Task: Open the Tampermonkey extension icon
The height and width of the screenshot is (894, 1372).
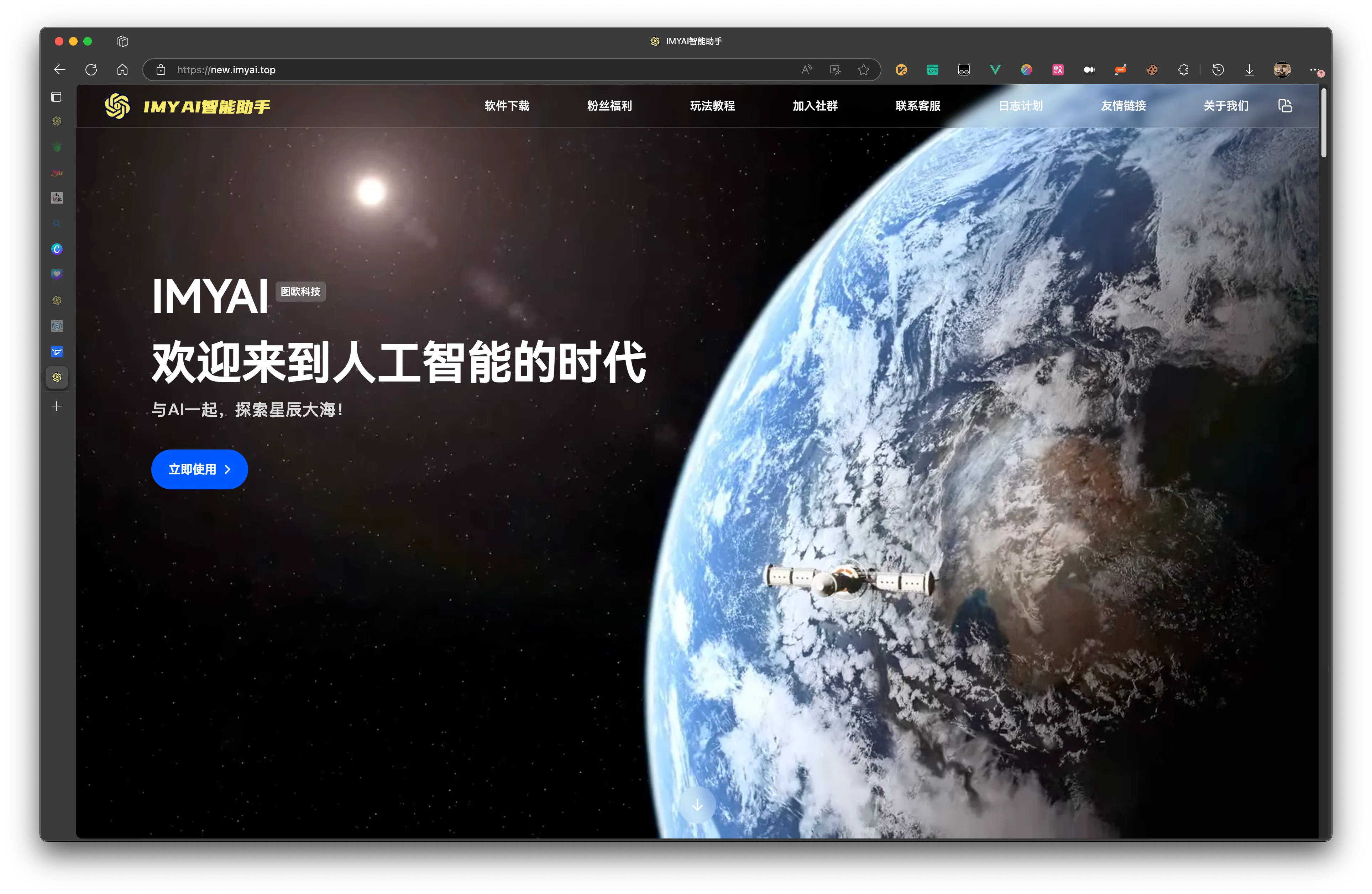Action: point(964,70)
